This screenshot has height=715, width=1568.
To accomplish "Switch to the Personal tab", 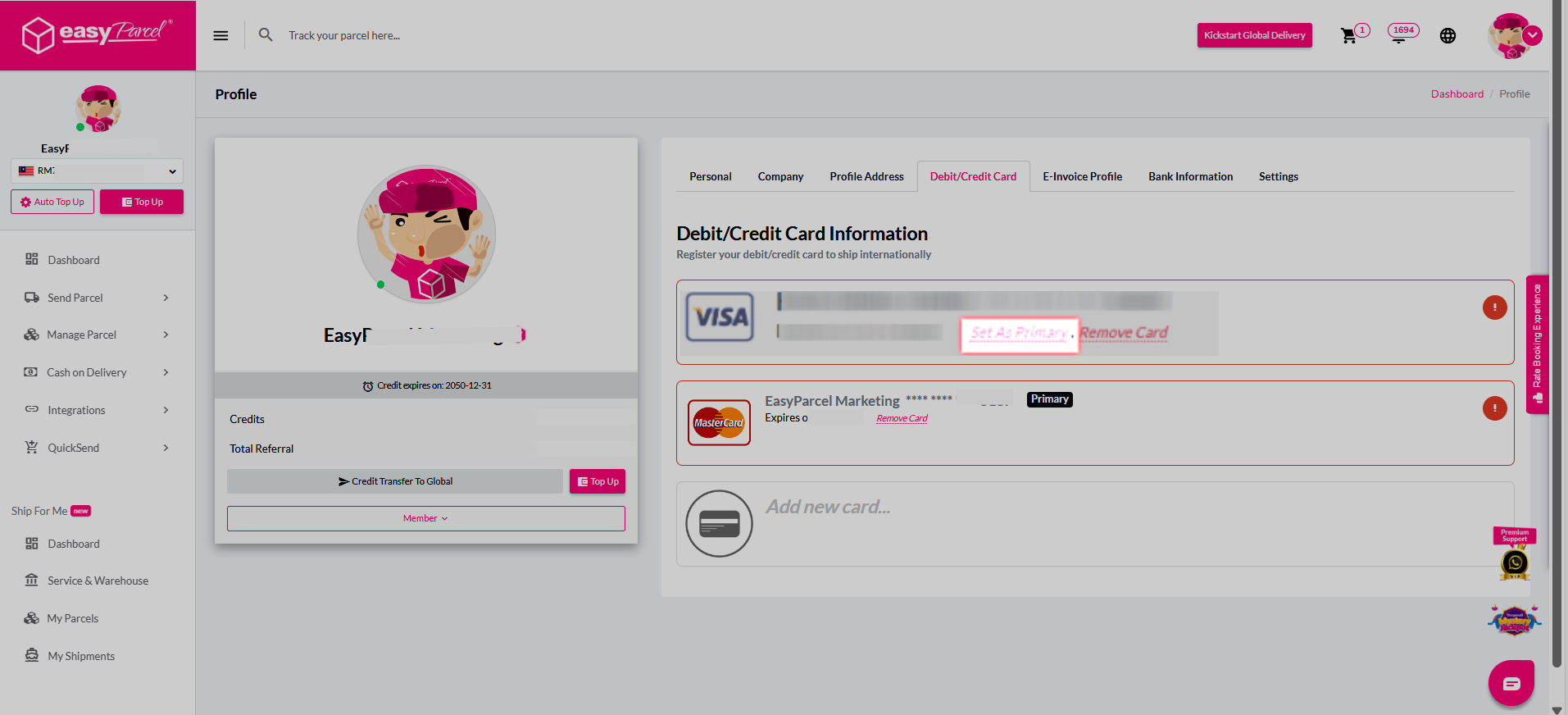I will (x=710, y=176).
